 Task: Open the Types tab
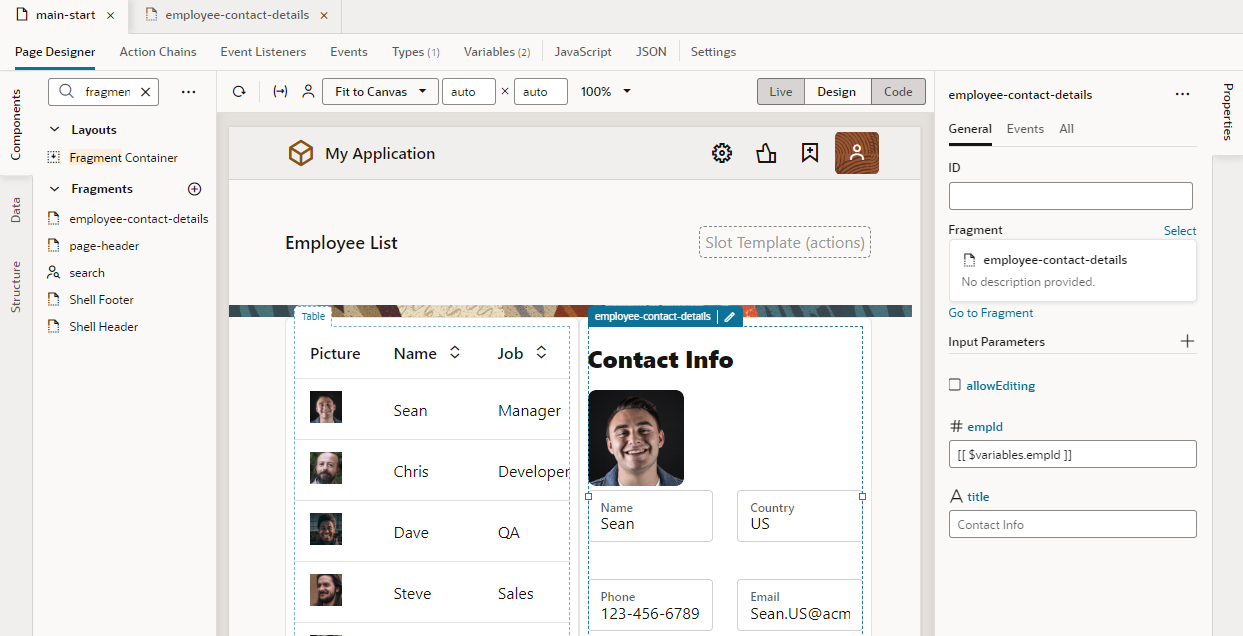pyautogui.click(x=415, y=52)
